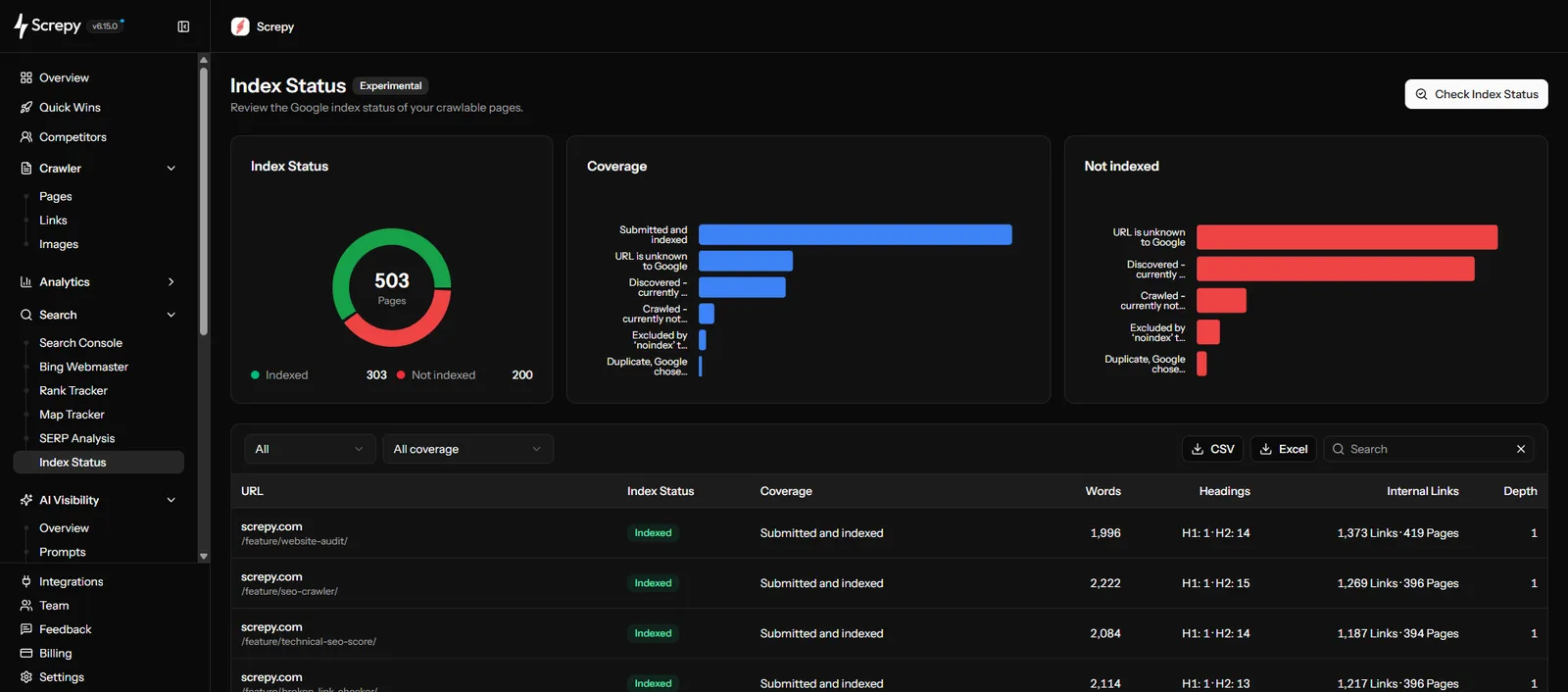The height and width of the screenshot is (692, 1568).
Task: Click the Experimental badge
Action: point(390,86)
